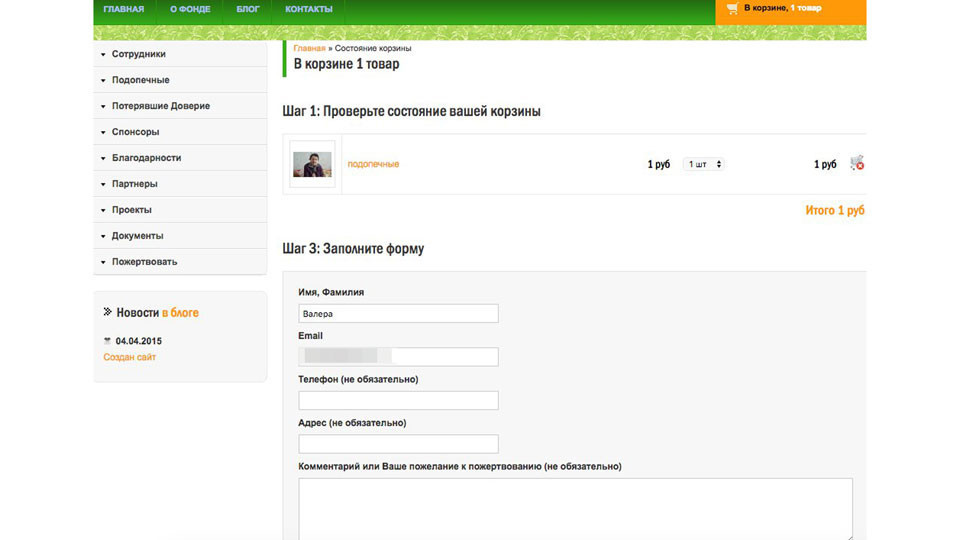Click the date text 04.04.2015

click(139, 341)
